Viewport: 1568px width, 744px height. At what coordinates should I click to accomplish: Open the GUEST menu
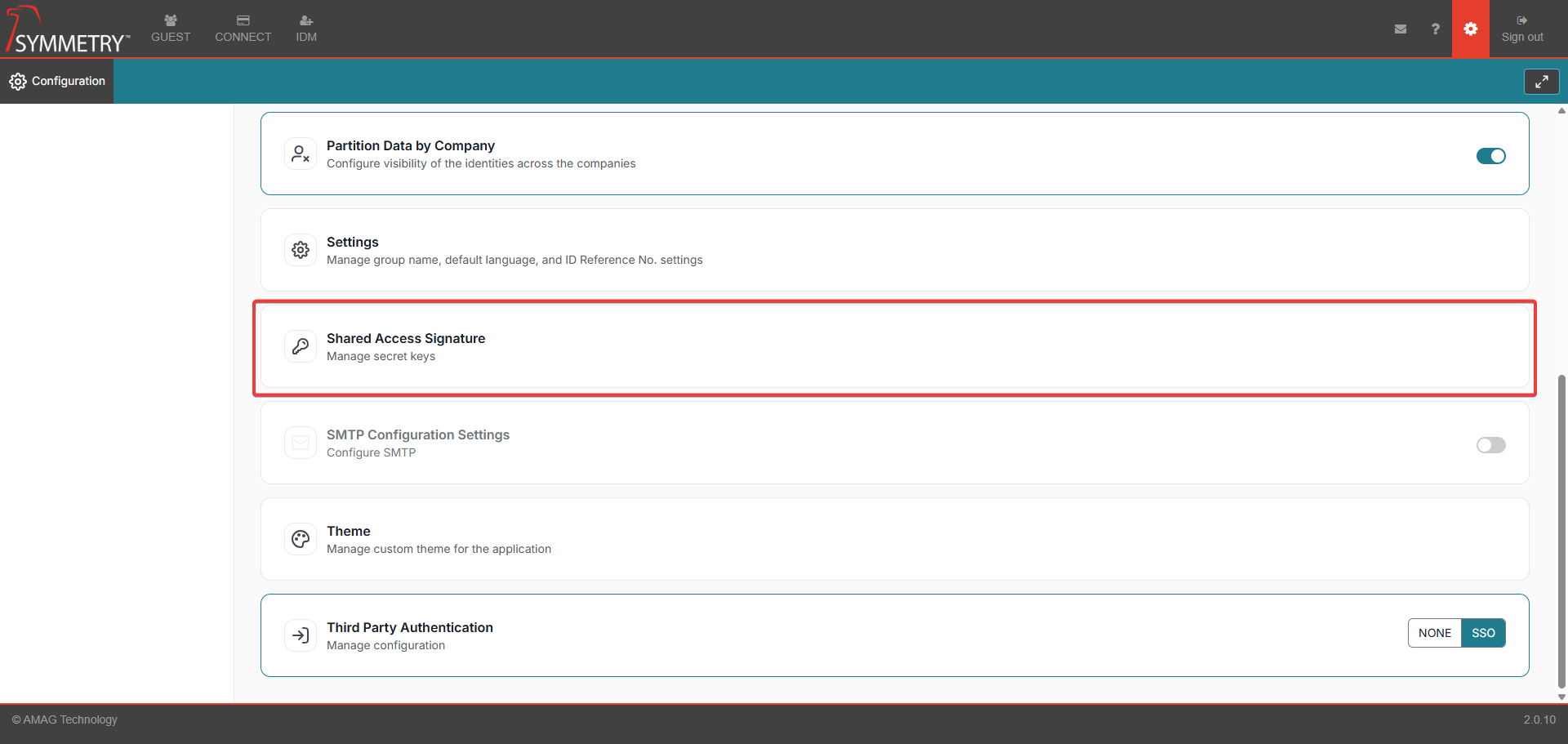tap(171, 29)
